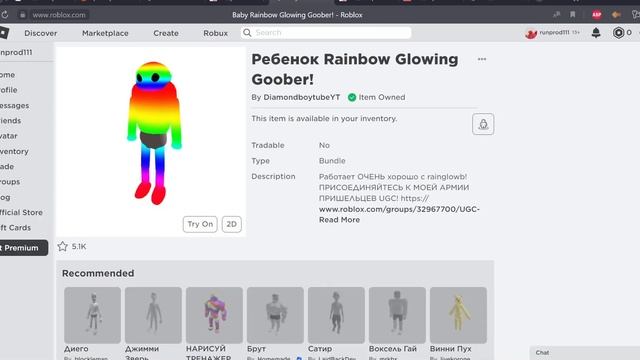Image resolution: width=640 pixels, height=360 pixels.
Task: Open the Marketplace tab
Action: point(105,33)
